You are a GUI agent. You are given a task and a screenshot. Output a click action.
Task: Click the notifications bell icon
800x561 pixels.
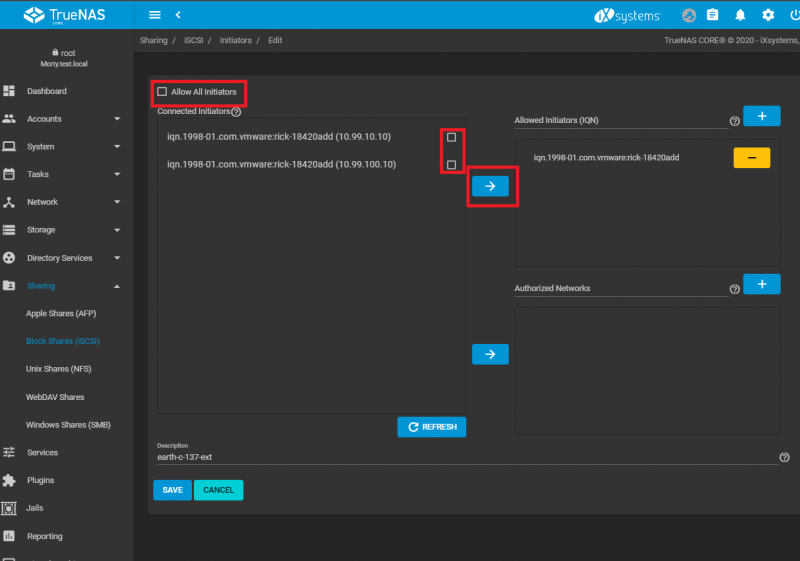740,15
